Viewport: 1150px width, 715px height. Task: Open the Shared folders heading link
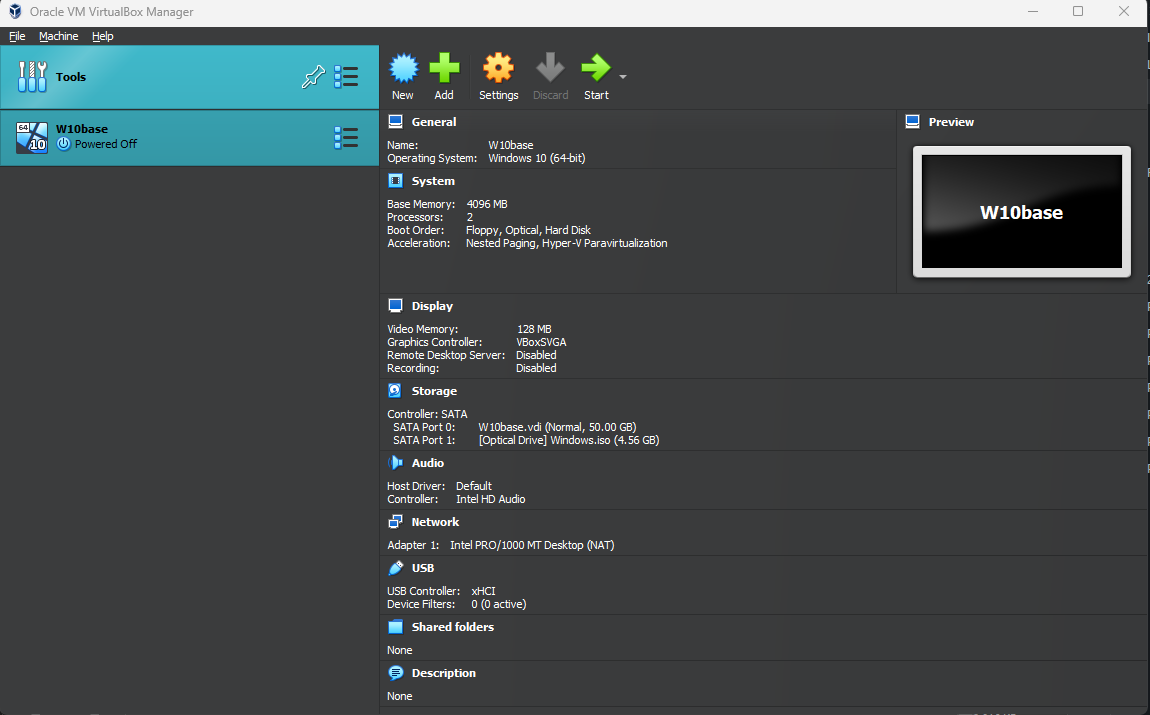pyautogui.click(x=453, y=627)
